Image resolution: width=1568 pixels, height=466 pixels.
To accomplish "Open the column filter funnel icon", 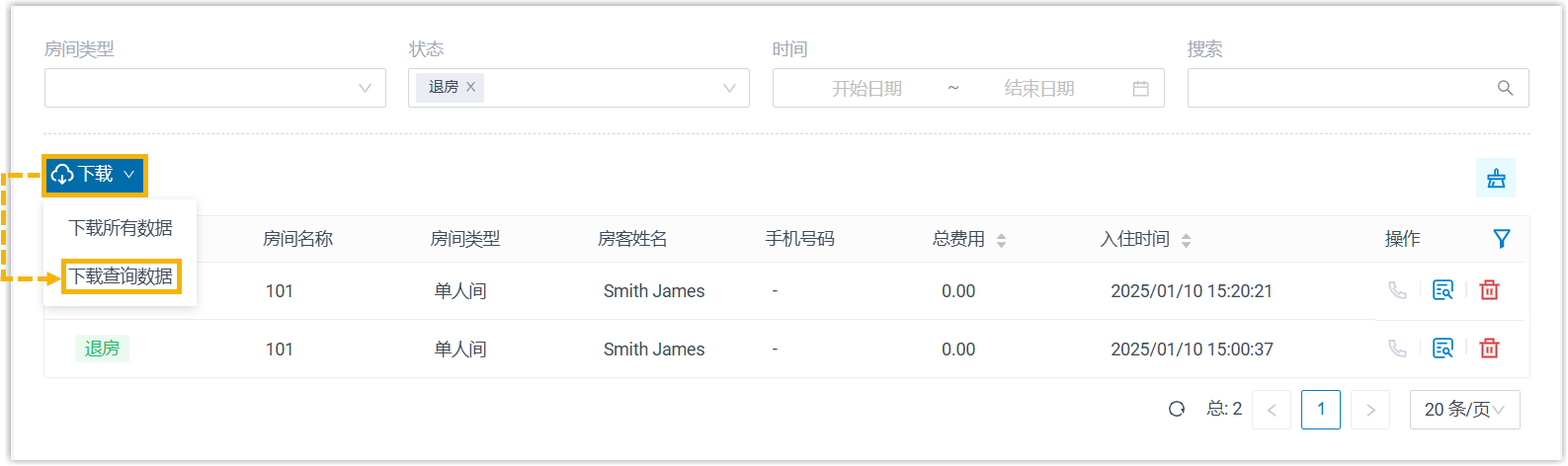I will point(1502,239).
